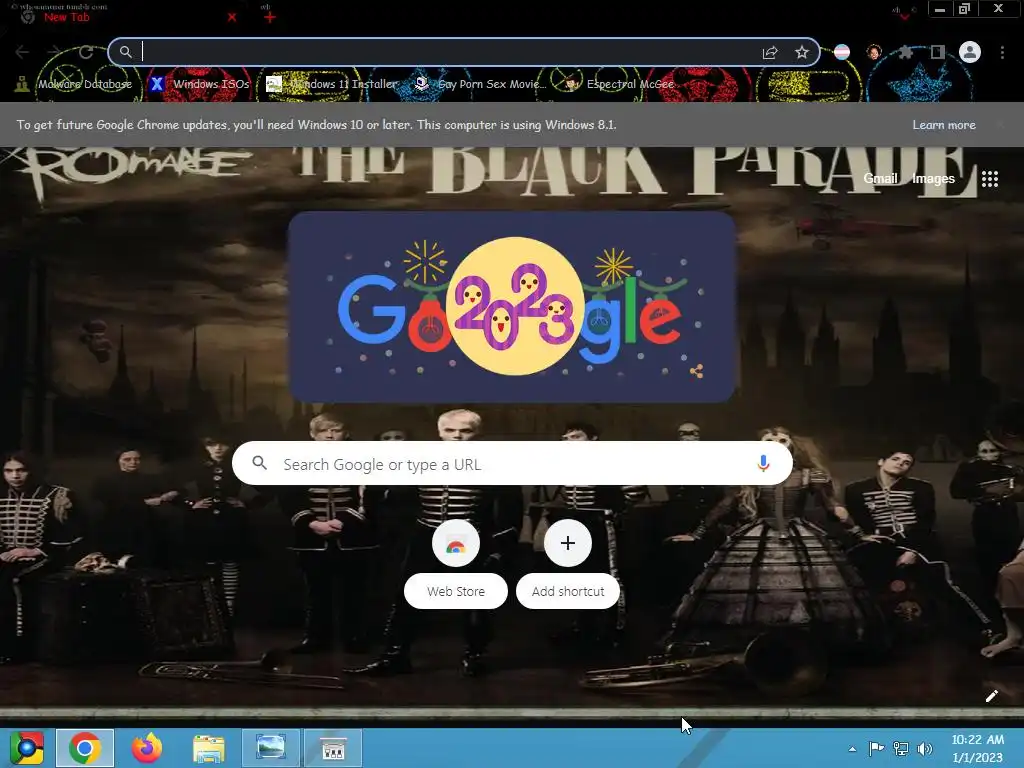Open the Chrome profile avatar
Screen dimensions: 1024x768
coord(970,52)
